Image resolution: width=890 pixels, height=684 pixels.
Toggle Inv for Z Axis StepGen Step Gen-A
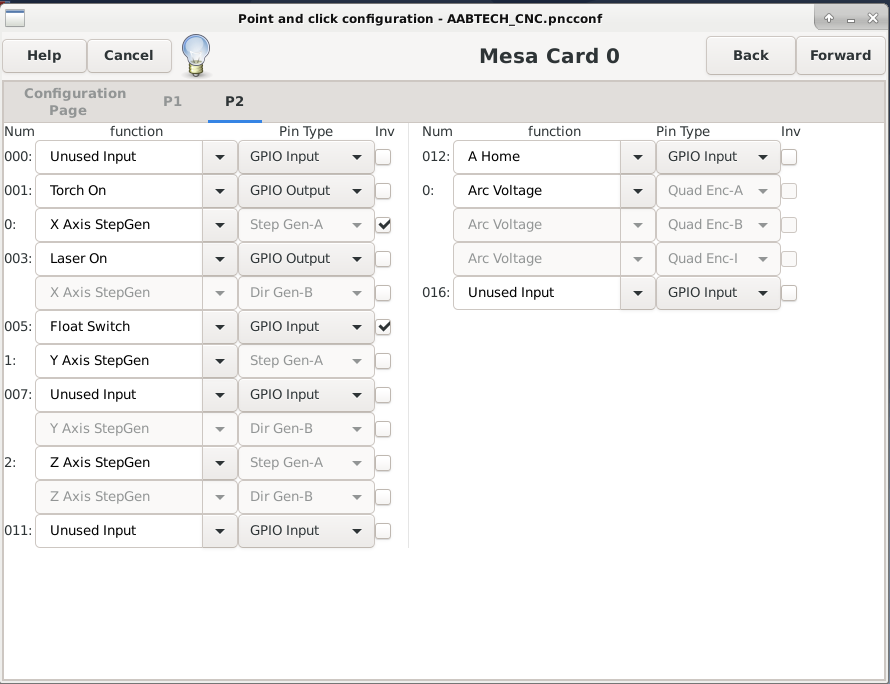tap(383, 463)
